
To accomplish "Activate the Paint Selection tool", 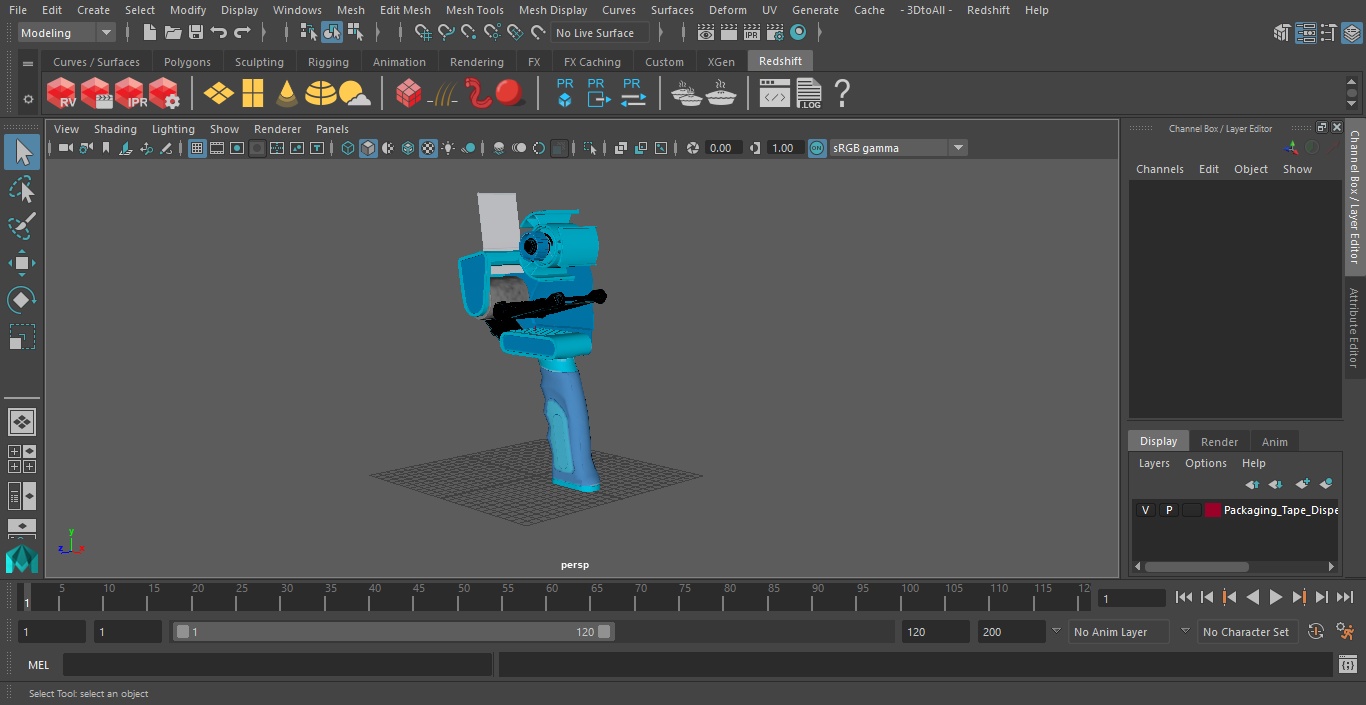I will coord(22,226).
